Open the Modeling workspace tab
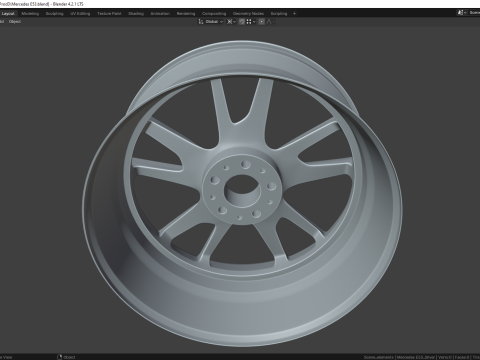The image size is (480, 360). tap(30, 14)
